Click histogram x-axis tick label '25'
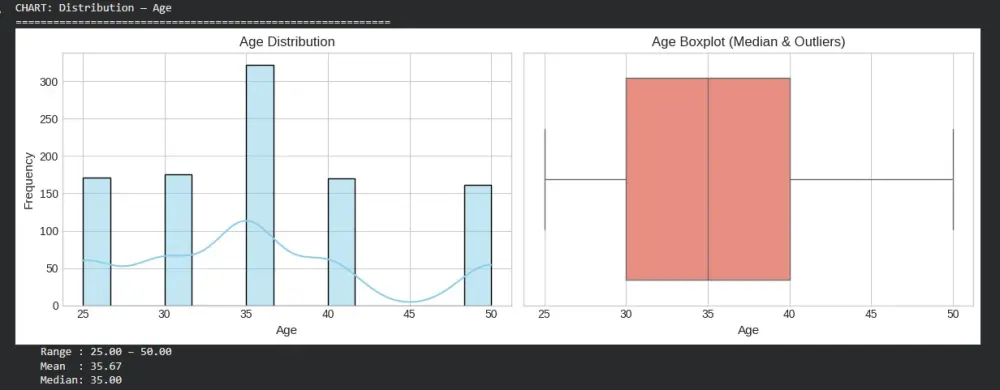 pos(83,314)
